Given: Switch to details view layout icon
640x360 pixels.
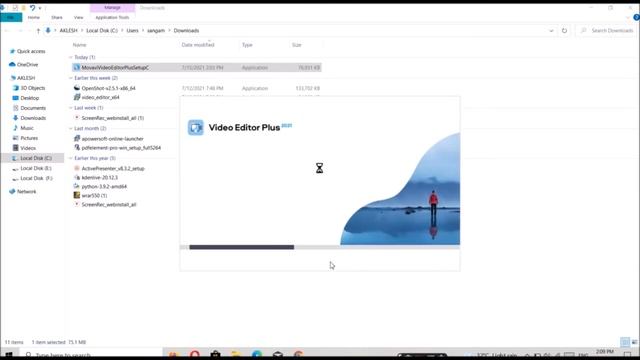Looking at the screenshot, I should tap(625, 342).
